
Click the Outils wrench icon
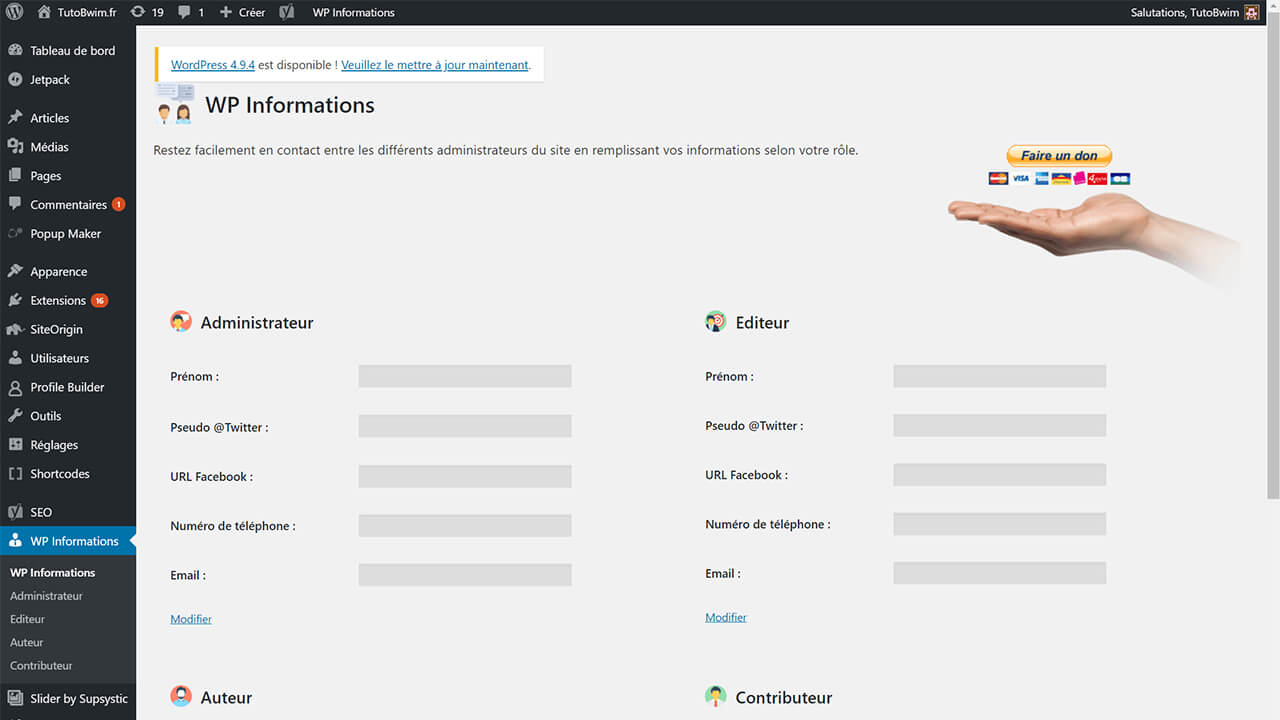point(15,416)
